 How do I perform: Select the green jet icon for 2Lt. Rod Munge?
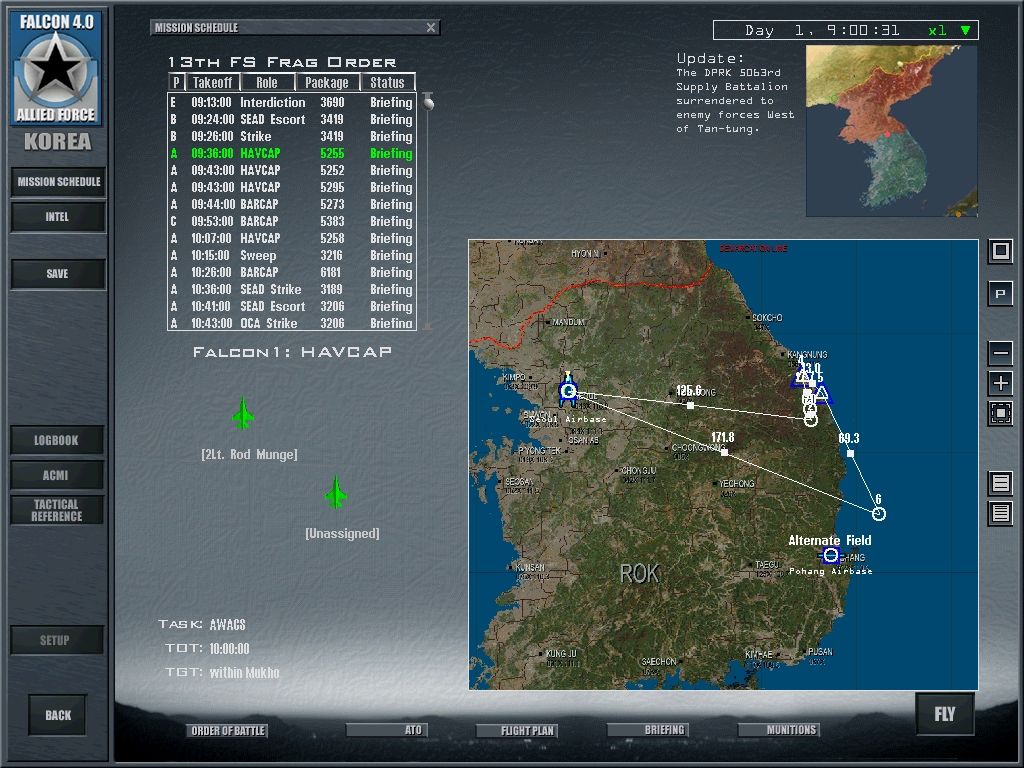(243, 413)
